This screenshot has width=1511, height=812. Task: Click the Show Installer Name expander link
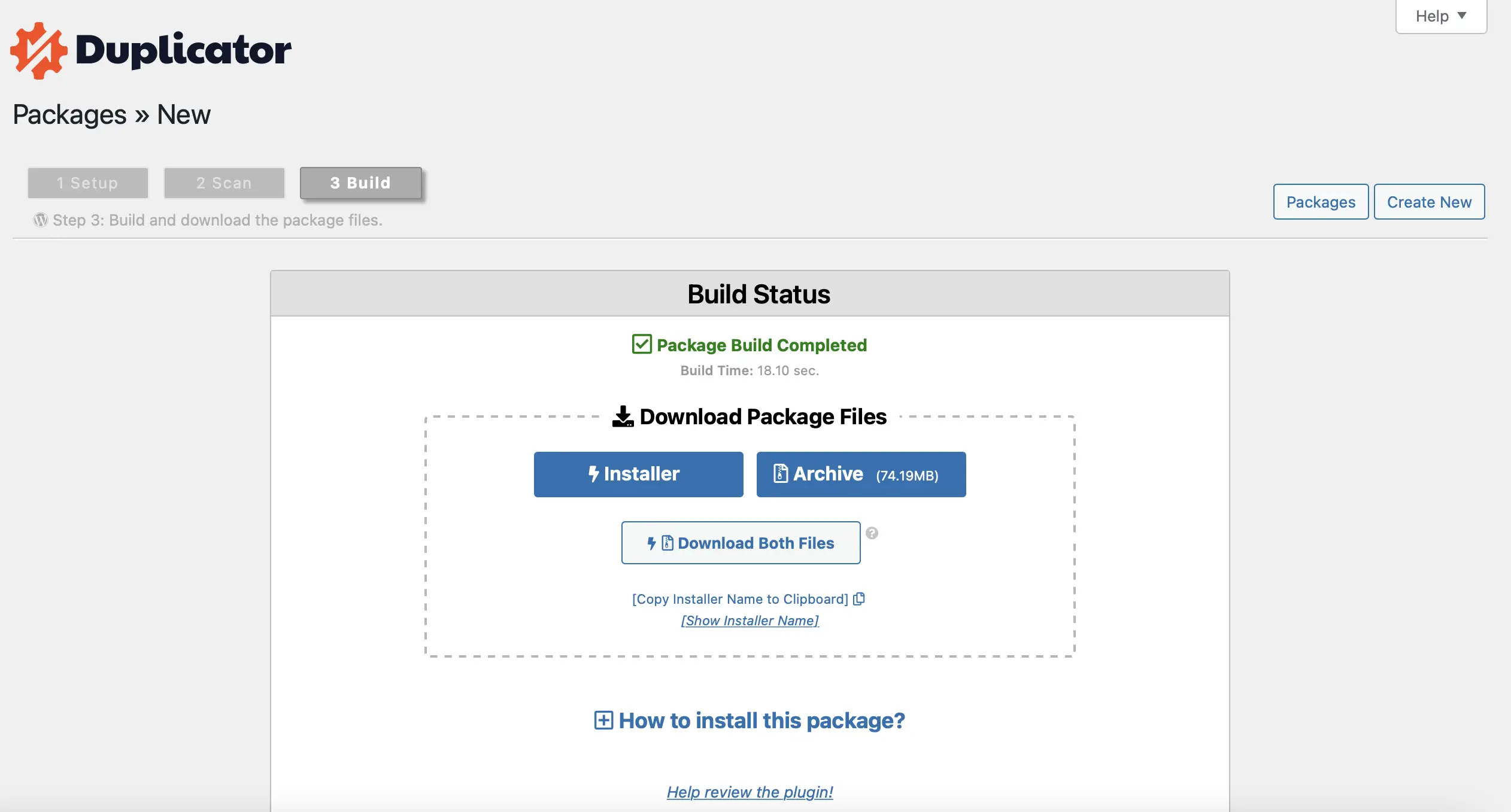750,619
